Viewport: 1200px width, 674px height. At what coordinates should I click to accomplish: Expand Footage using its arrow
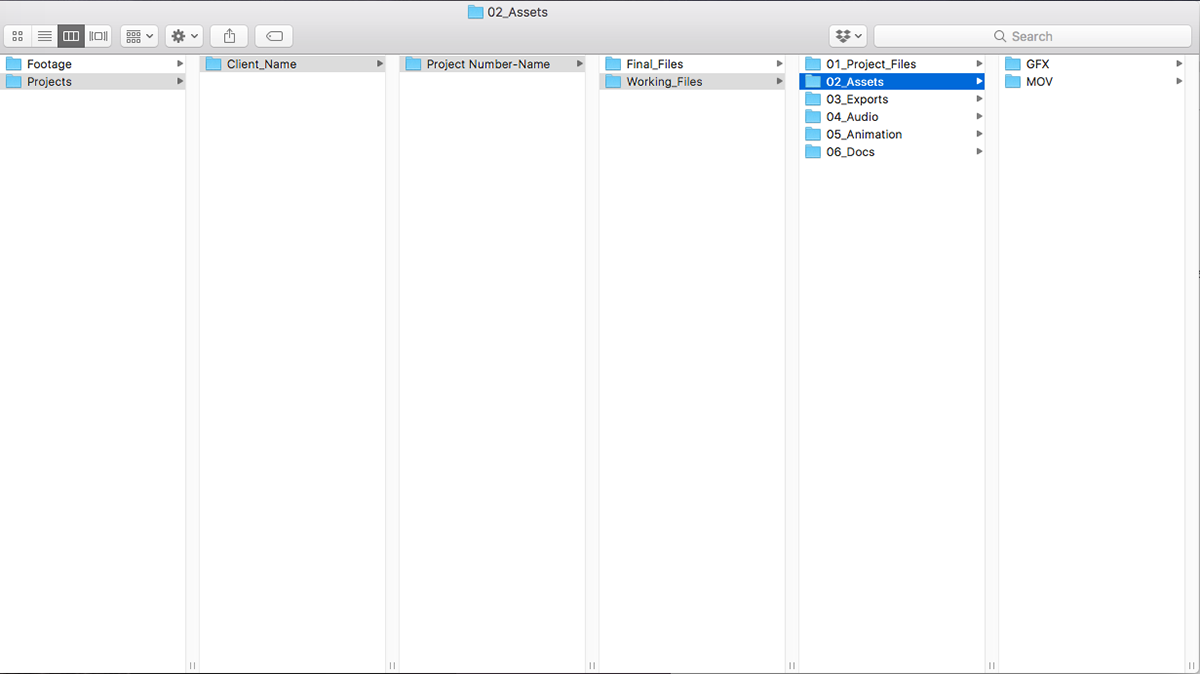(180, 64)
